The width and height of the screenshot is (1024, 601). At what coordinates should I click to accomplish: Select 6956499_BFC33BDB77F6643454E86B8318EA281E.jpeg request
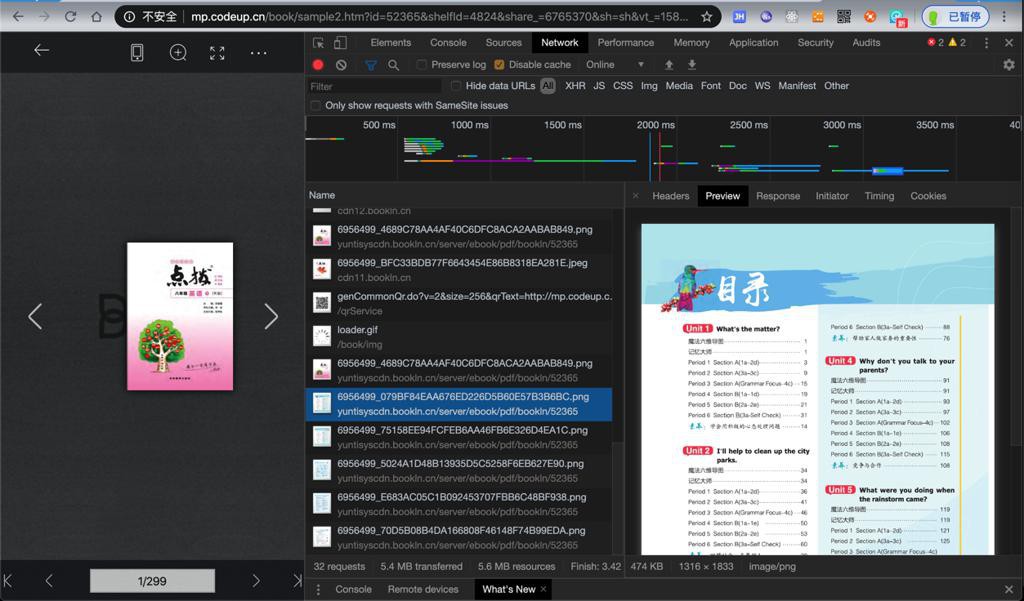click(x=458, y=270)
